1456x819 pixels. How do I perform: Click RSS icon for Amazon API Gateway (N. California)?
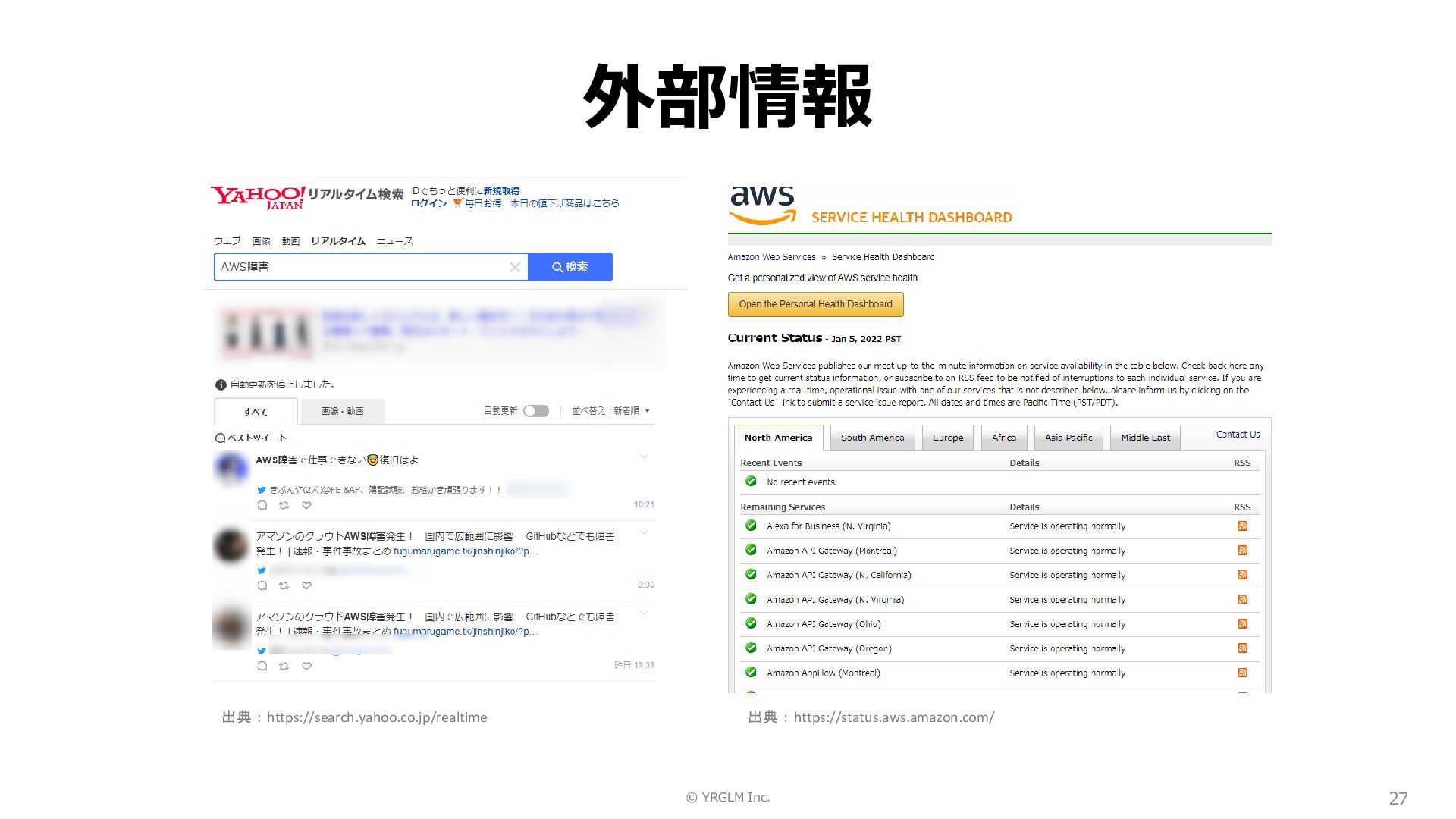tap(1242, 574)
